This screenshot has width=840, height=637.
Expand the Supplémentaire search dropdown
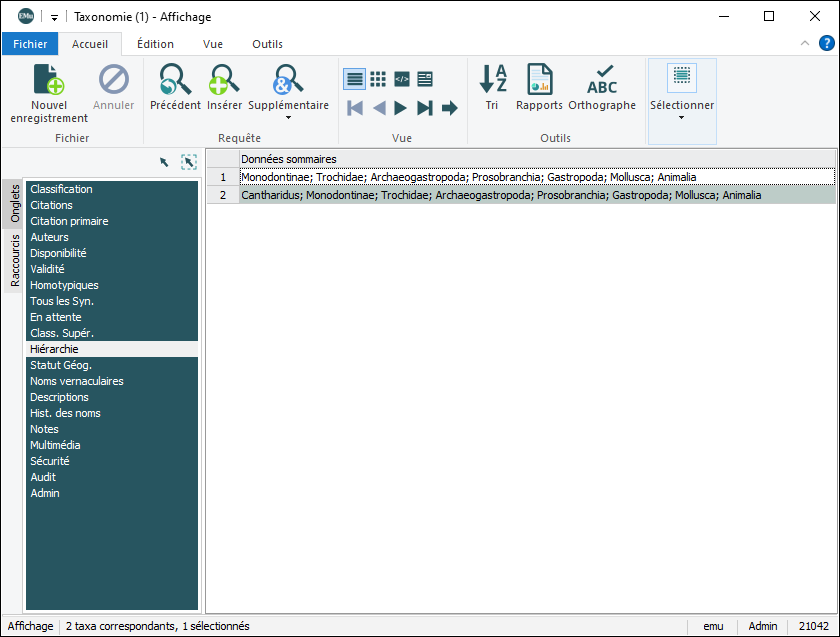pos(288,117)
